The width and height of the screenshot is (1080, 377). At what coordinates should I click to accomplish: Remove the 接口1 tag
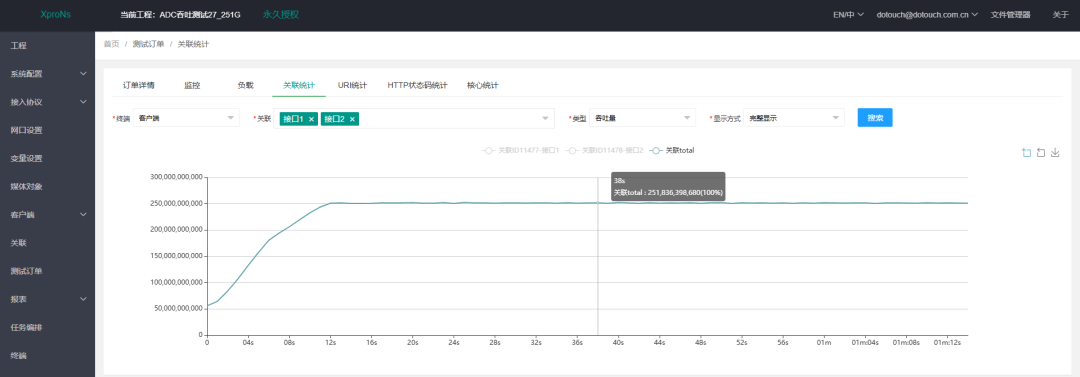coord(311,119)
